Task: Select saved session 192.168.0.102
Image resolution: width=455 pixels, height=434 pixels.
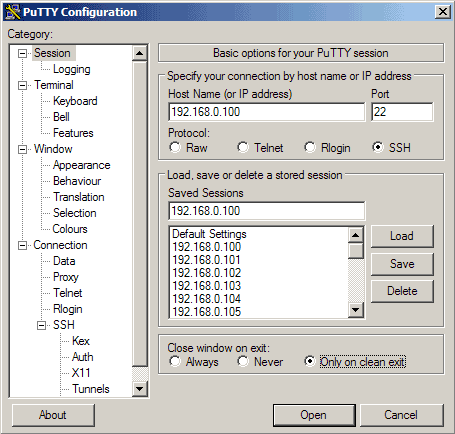Action: tap(259, 273)
